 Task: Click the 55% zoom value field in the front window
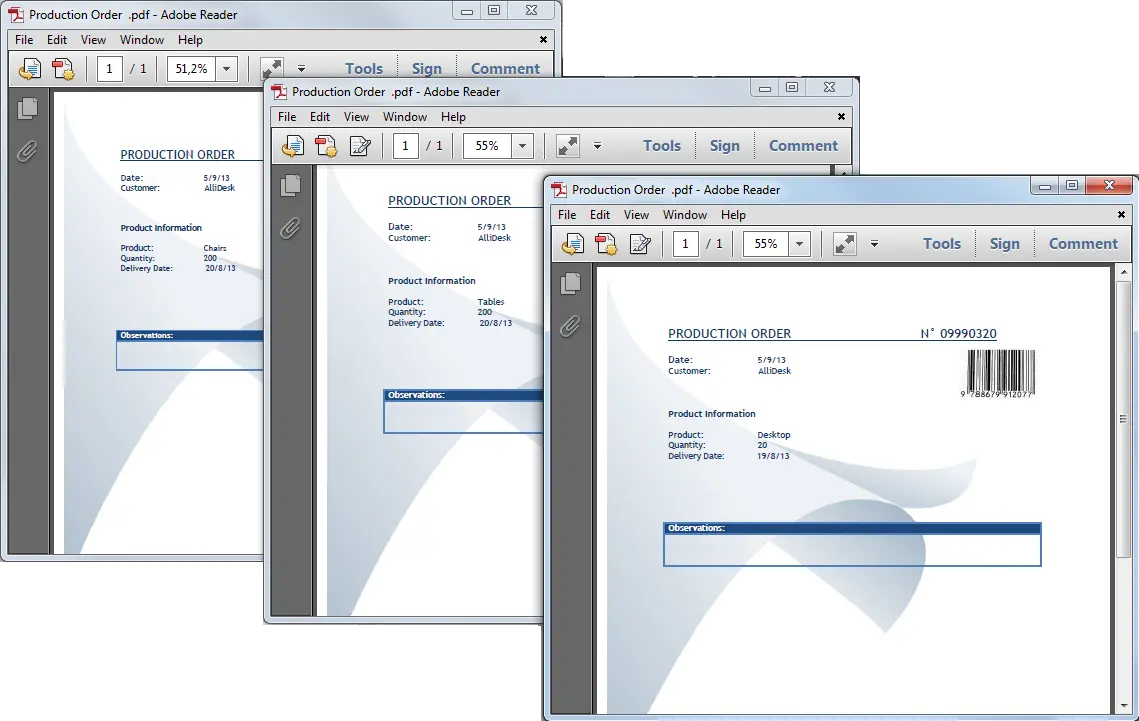coord(766,244)
